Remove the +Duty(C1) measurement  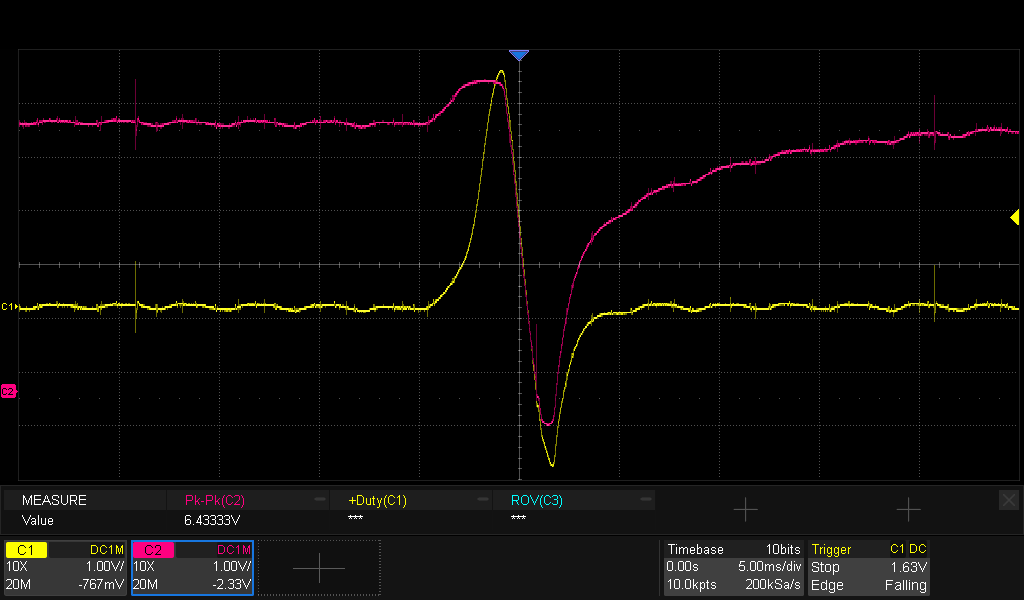point(482,499)
